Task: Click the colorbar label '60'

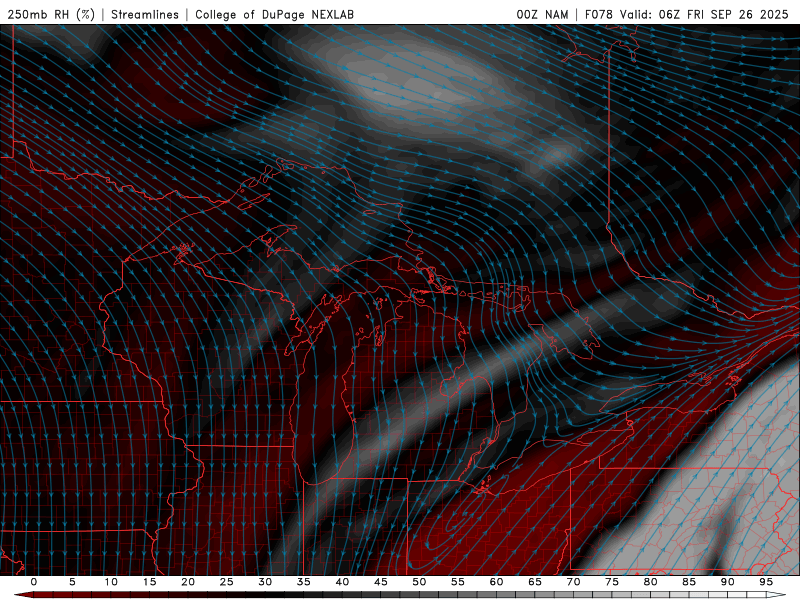Action: point(496,582)
